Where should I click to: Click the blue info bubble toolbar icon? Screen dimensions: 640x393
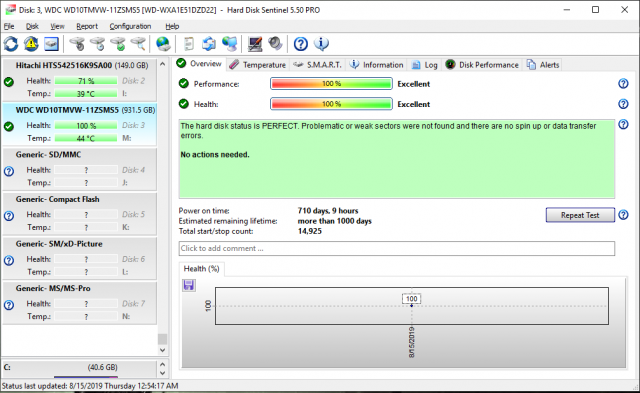[x=321, y=44]
